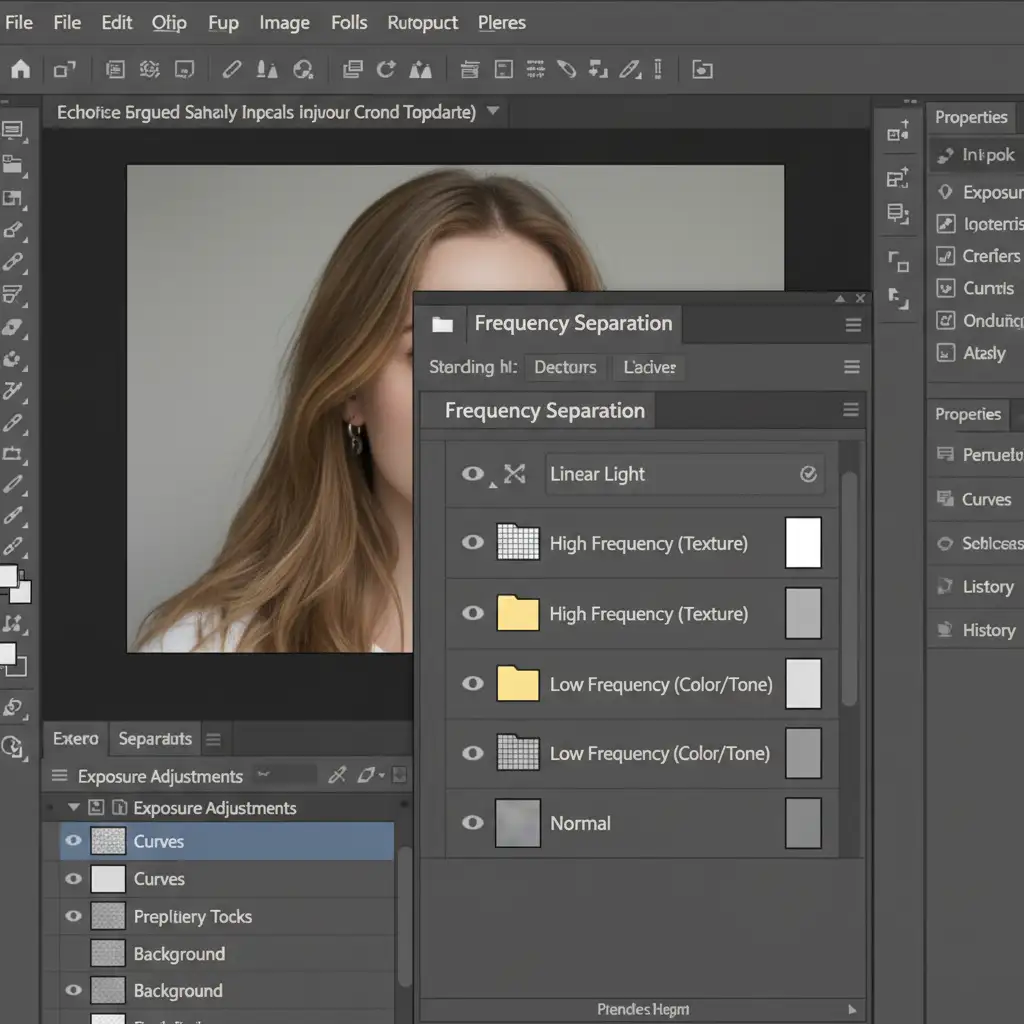Toggle the Linear Light check circle
This screenshot has width=1024, height=1024.
pos(808,474)
